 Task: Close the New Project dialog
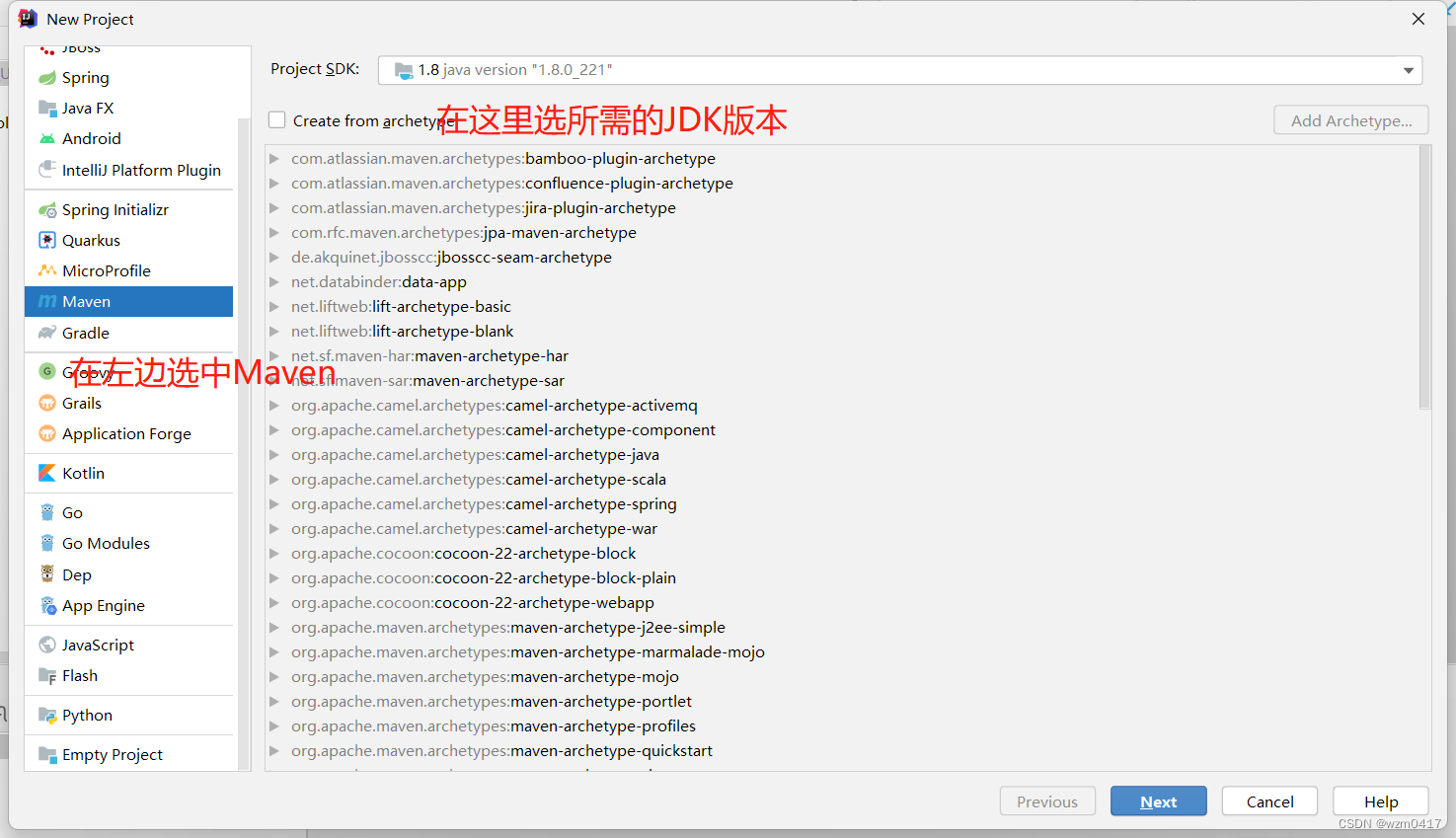point(1418,19)
